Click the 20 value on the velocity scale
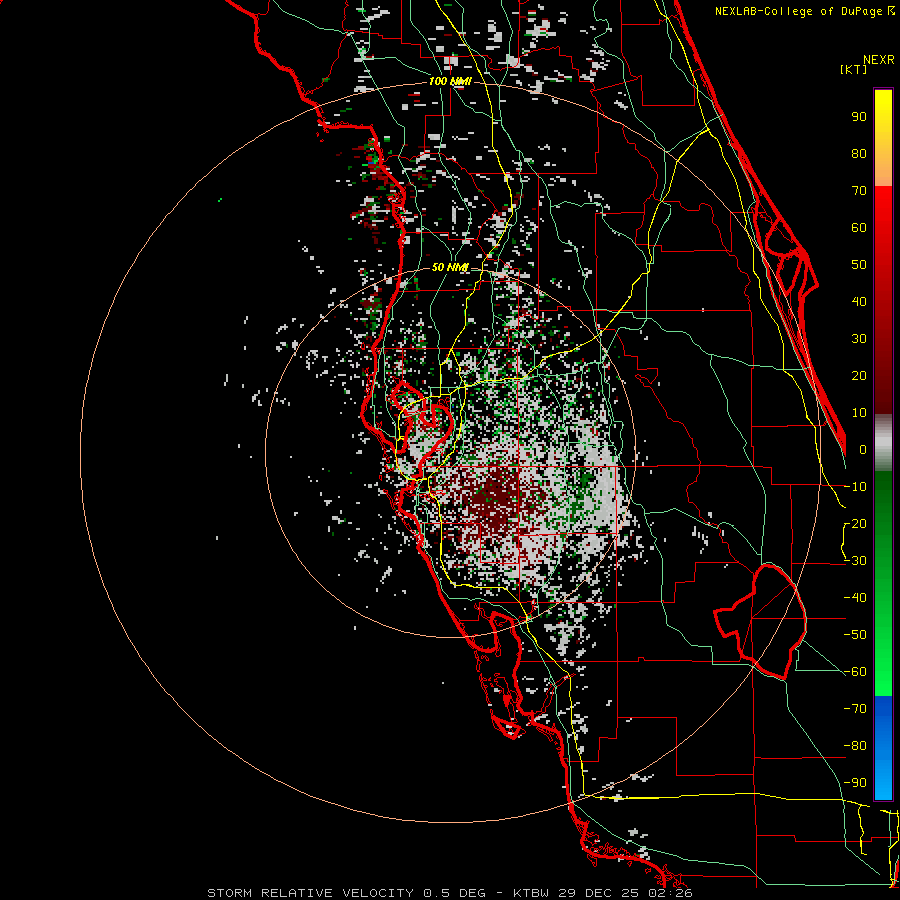This screenshot has width=900, height=900. coord(859,375)
